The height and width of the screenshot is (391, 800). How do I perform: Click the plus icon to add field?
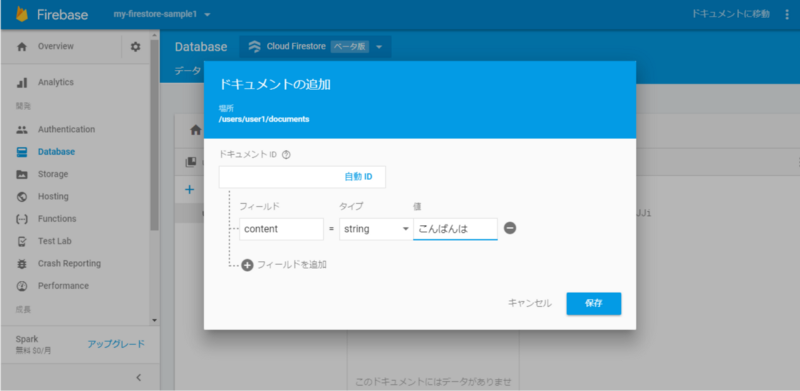pos(247,265)
